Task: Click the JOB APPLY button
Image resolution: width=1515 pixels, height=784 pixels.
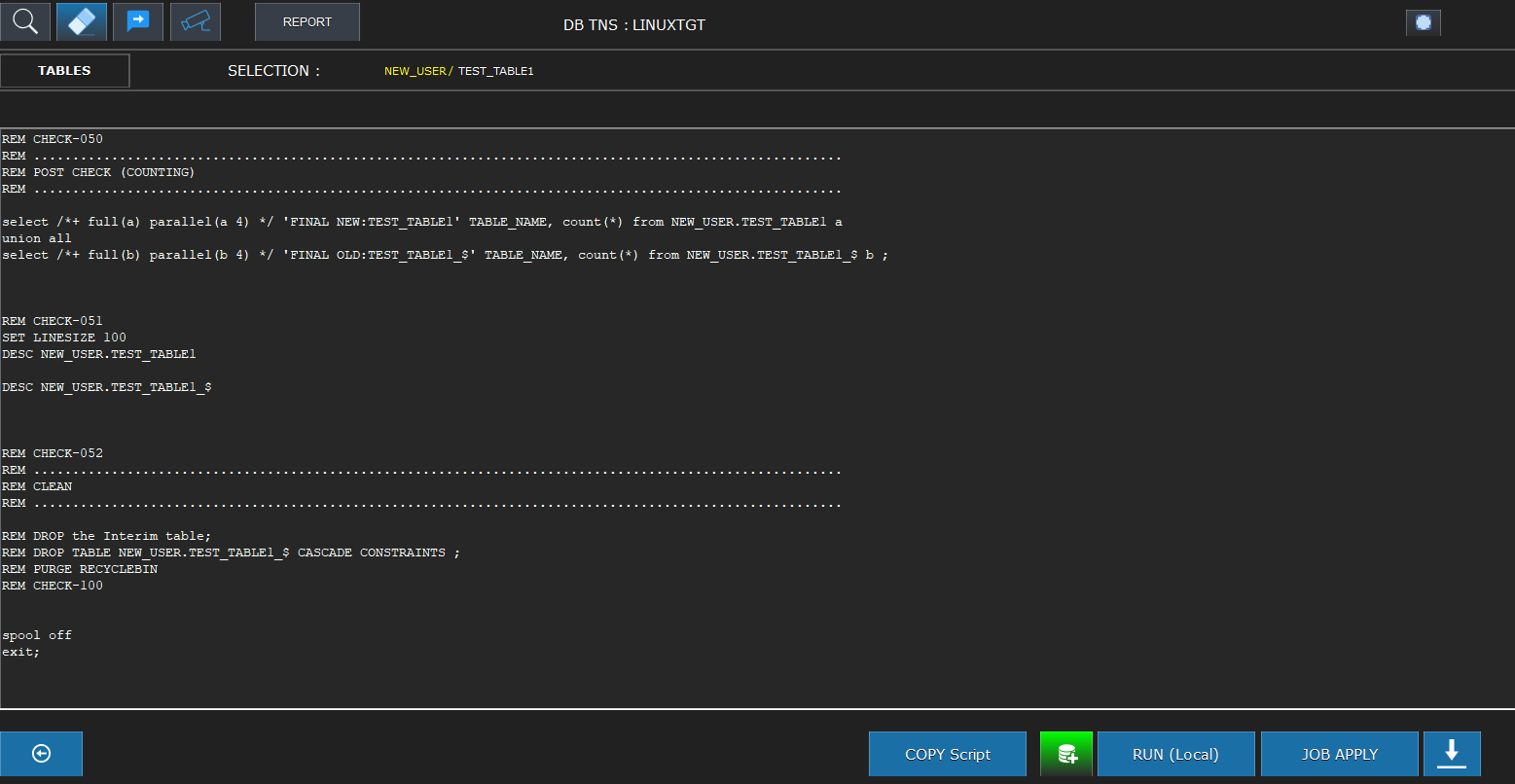Action: coord(1340,754)
